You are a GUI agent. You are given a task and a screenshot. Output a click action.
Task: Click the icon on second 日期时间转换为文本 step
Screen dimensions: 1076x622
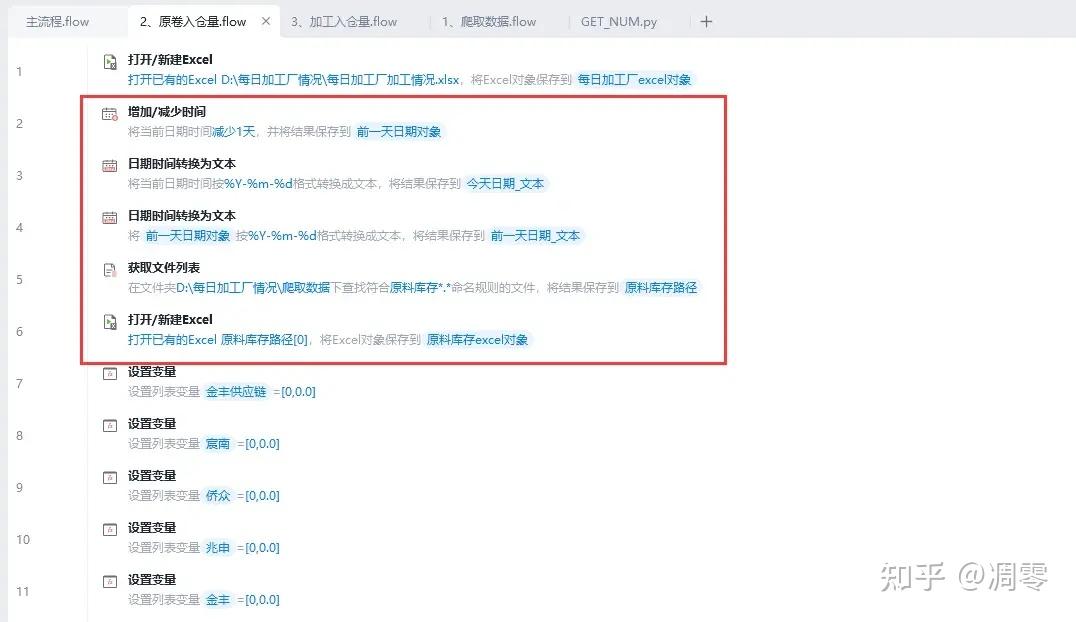pos(110,220)
